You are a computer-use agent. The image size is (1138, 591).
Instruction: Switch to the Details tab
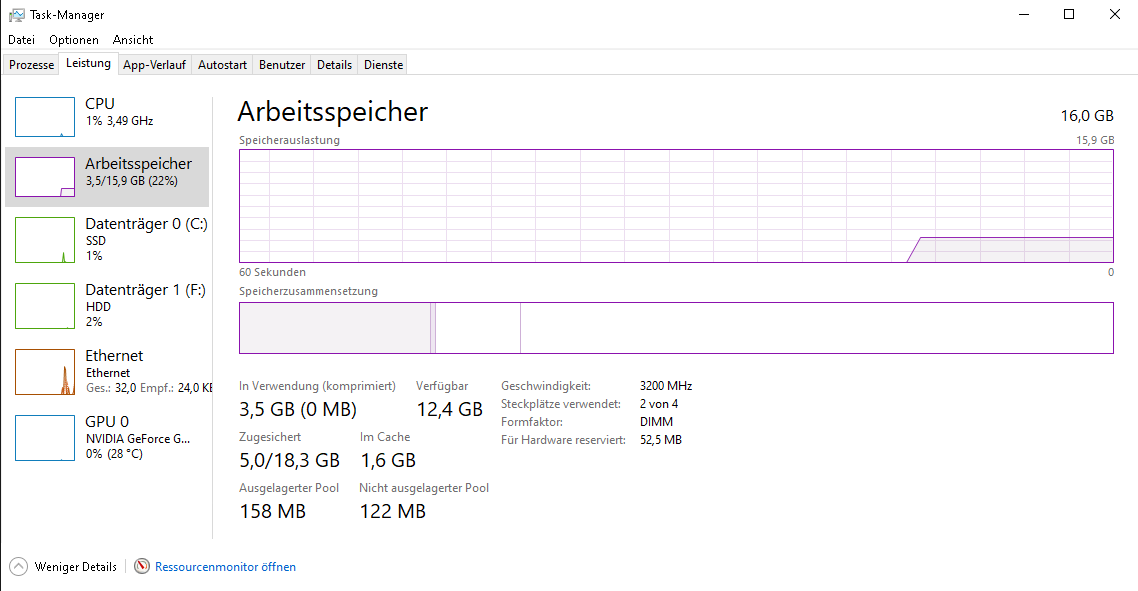(x=334, y=65)
